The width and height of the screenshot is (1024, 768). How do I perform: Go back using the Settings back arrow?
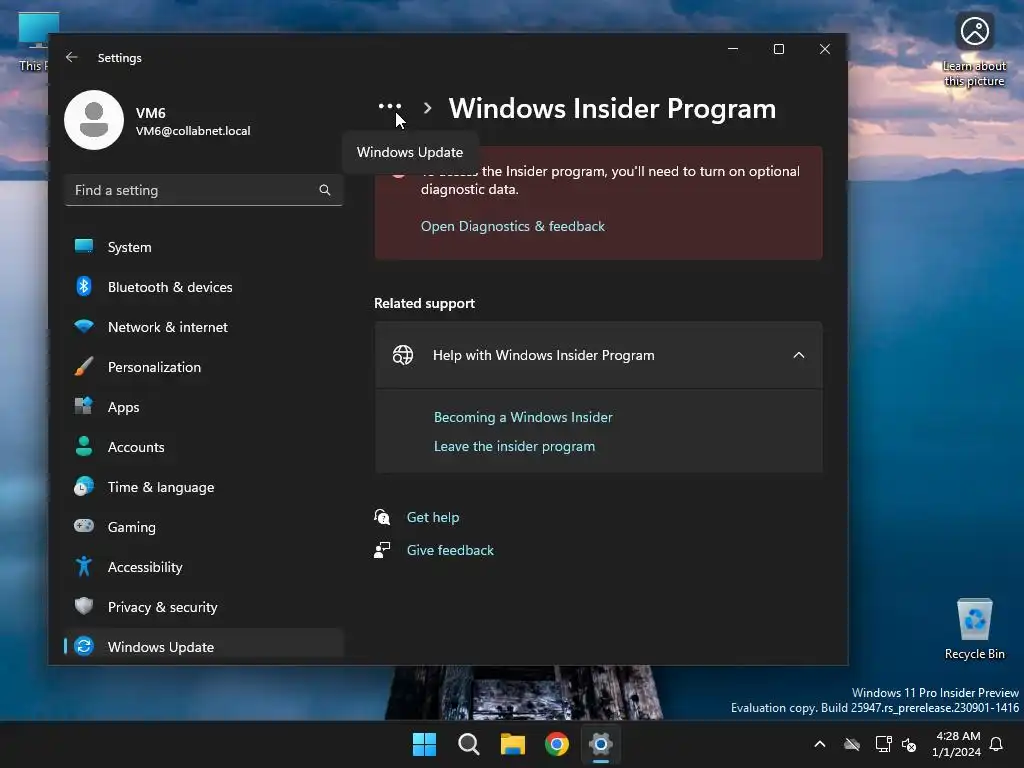pos(72,57)
